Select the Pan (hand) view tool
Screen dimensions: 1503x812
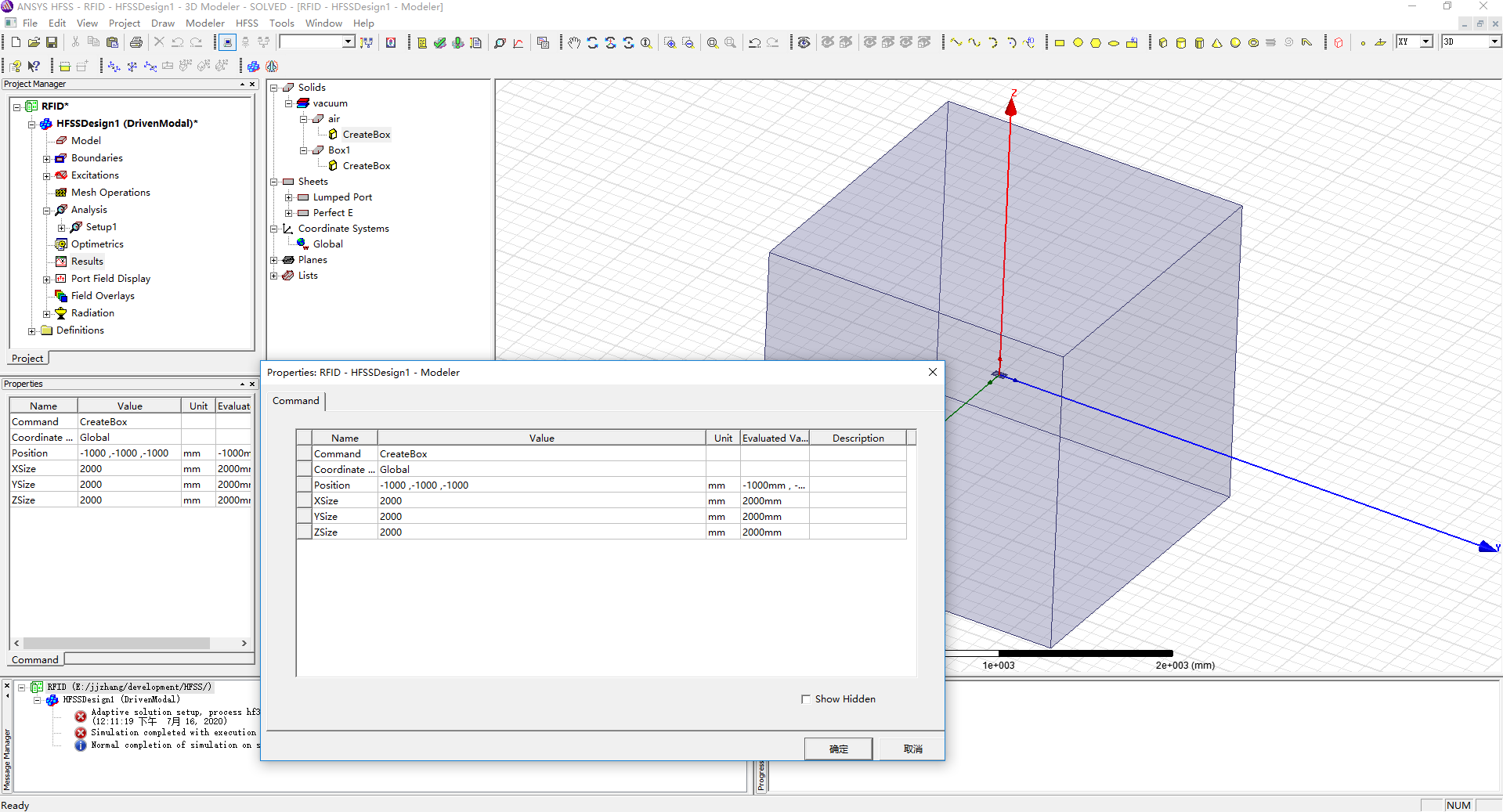(574, 42)
